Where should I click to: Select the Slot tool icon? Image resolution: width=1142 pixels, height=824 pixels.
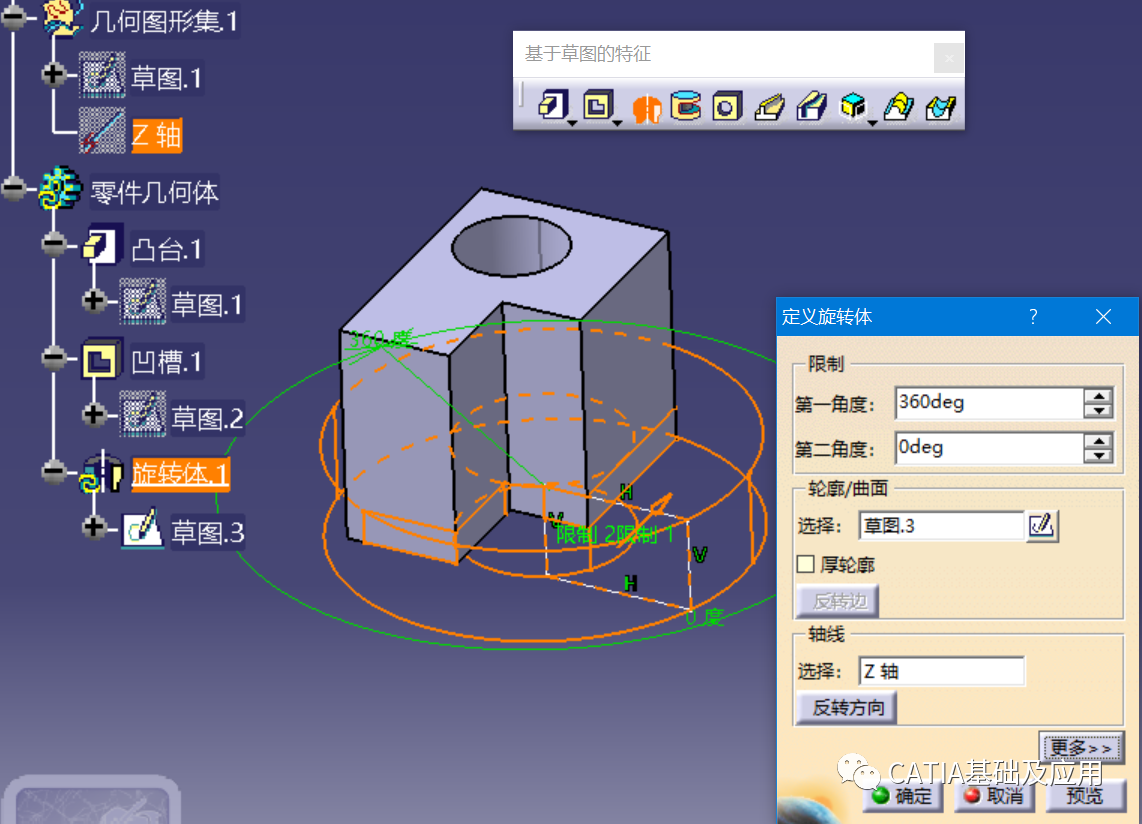click(811, 106)
